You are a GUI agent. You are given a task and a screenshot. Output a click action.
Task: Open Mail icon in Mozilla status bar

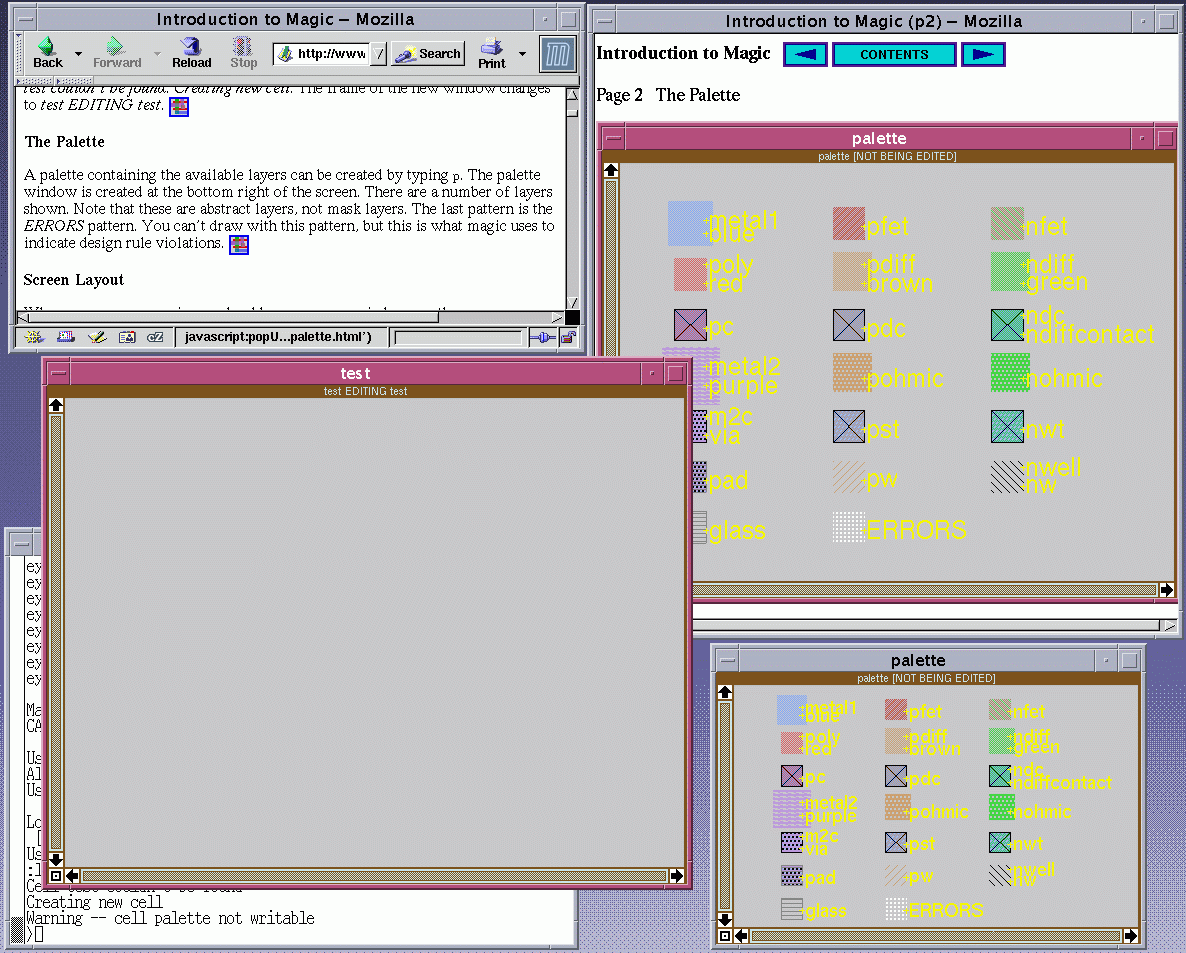pyautogui.click(x=66, y=337)
